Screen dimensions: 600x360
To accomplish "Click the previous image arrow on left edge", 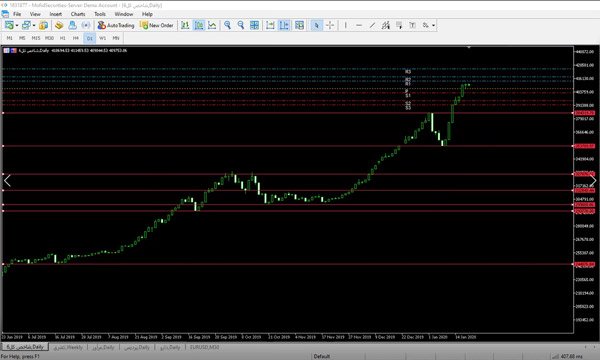I will tap(7, 181).
